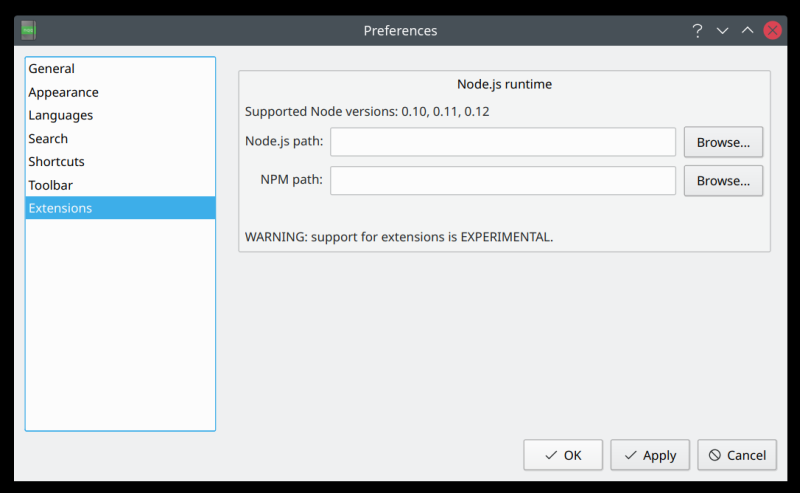Screen dimensions: 800x493
Task: Click into the NPM path field
Action: tap(503, 181)
